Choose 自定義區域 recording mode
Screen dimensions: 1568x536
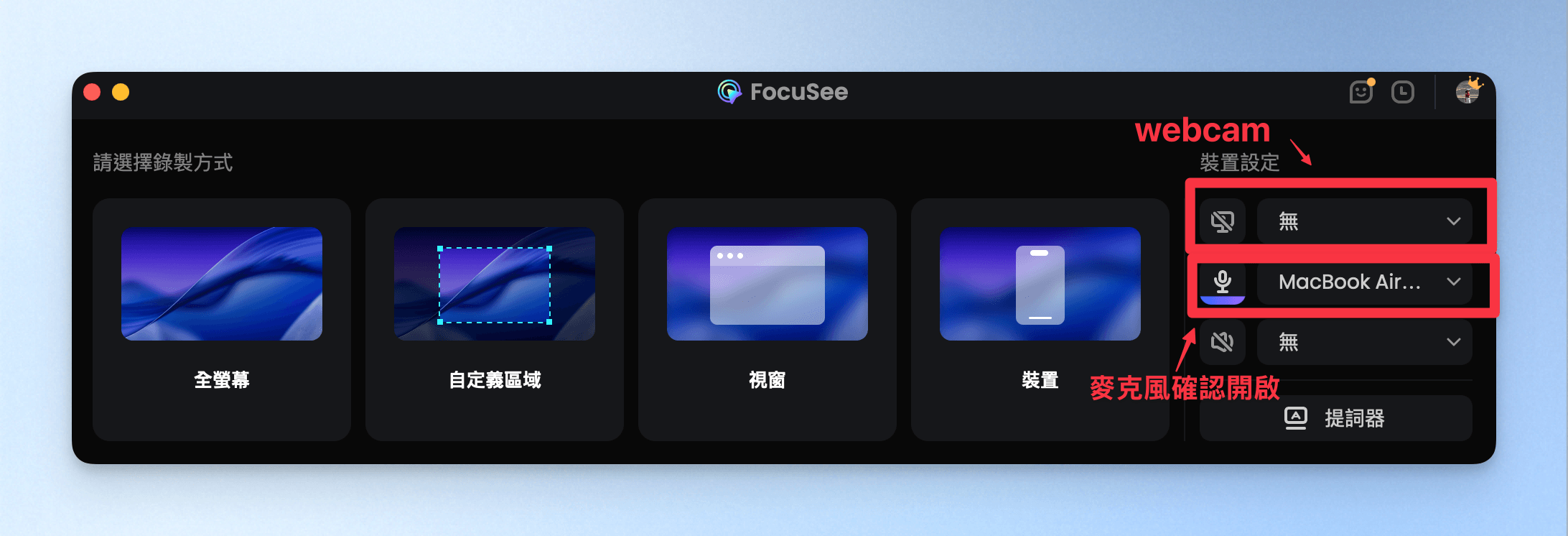click(x=495, y=379)
